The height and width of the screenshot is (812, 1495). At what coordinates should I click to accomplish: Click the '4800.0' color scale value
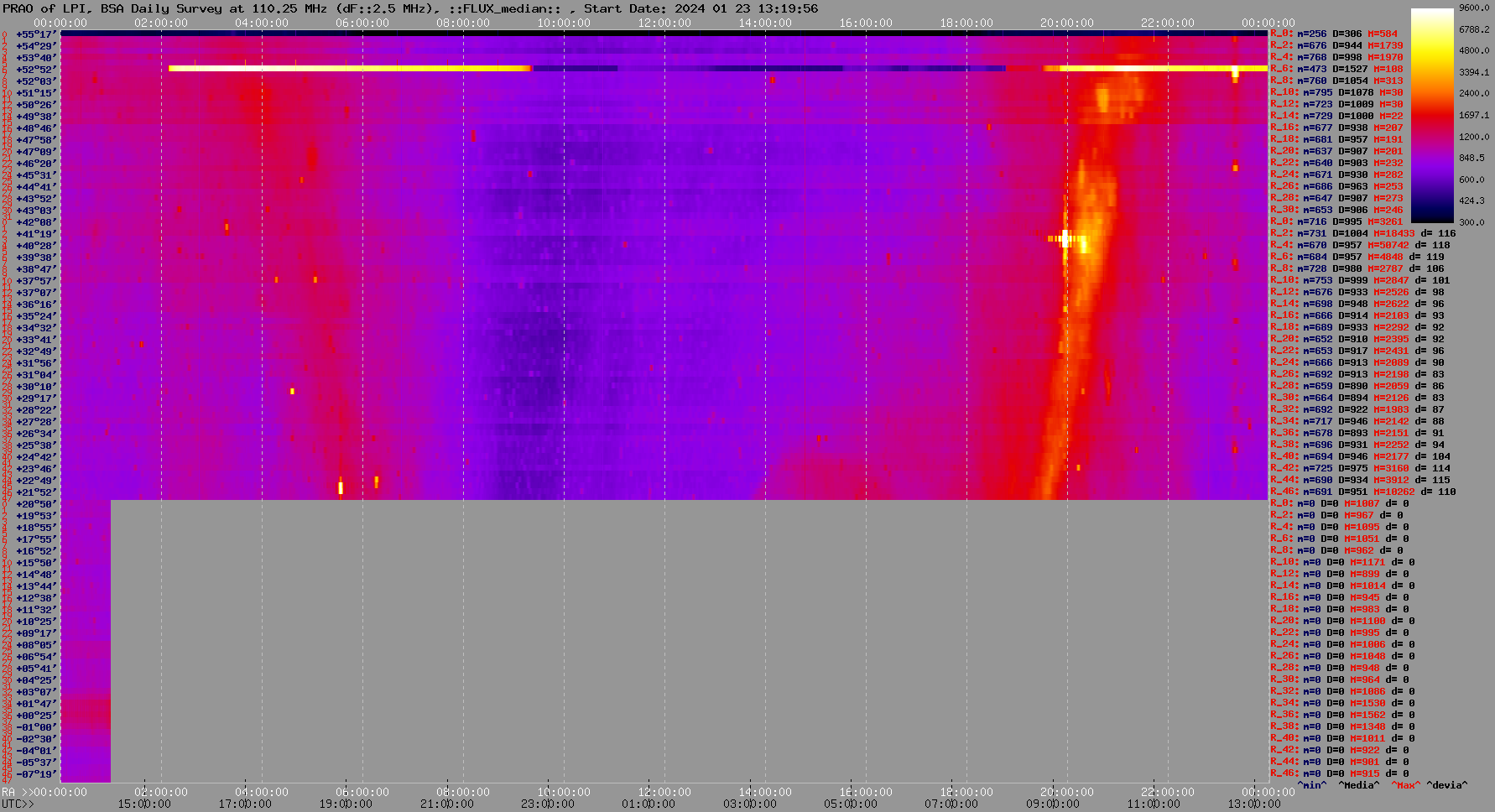click(x=1474, y=50)
